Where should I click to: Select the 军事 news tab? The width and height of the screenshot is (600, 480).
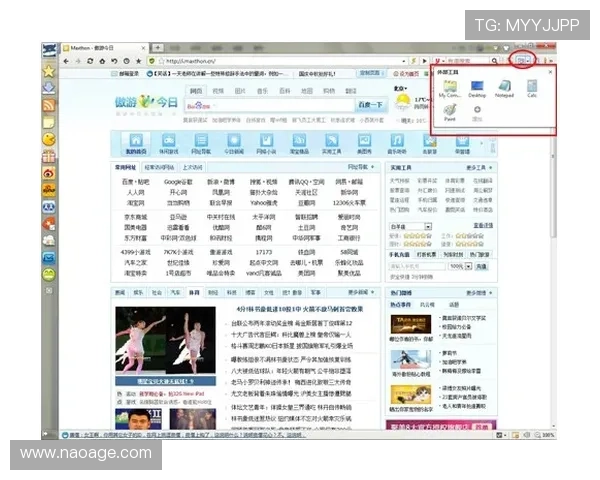click(x=316, y=292)
